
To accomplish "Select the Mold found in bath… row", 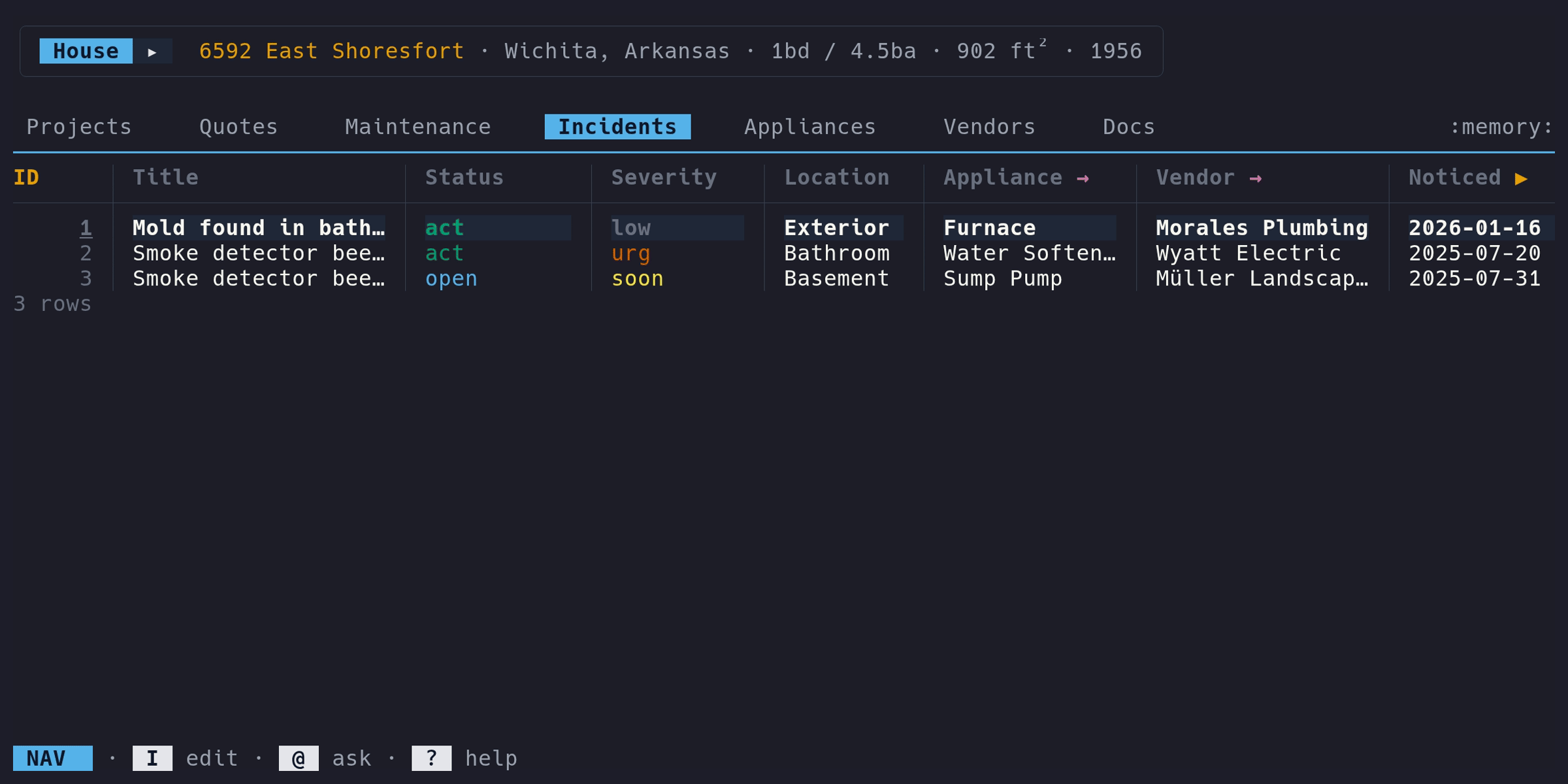I will (259, 228).
